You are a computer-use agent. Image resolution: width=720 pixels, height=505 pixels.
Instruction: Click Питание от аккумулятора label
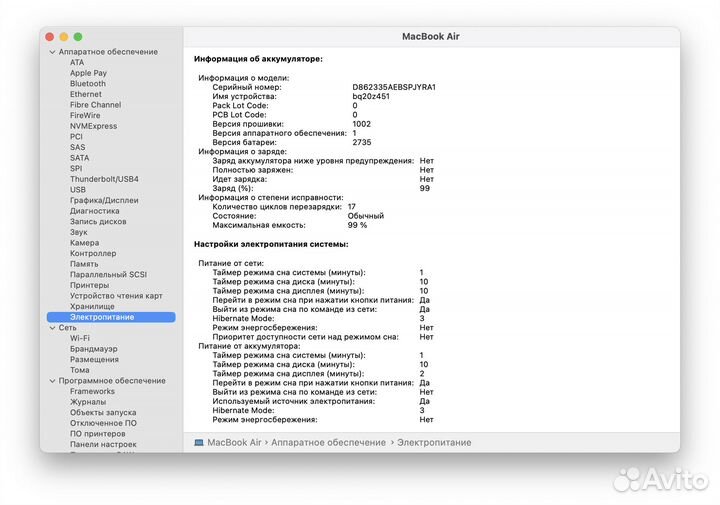click(249, 346)
